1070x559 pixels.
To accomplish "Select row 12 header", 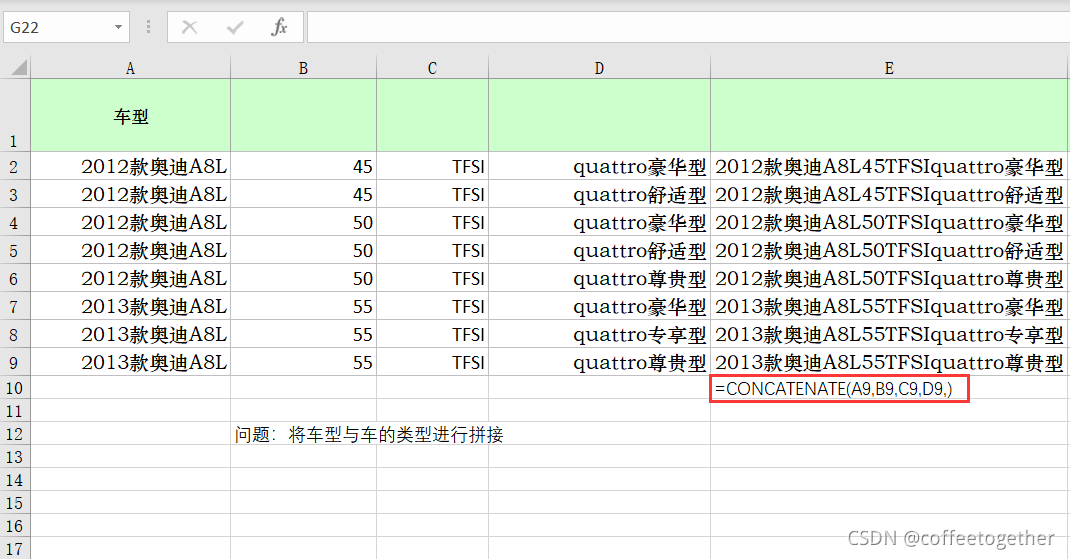I will pyautogui.click(x=15, y=433).
